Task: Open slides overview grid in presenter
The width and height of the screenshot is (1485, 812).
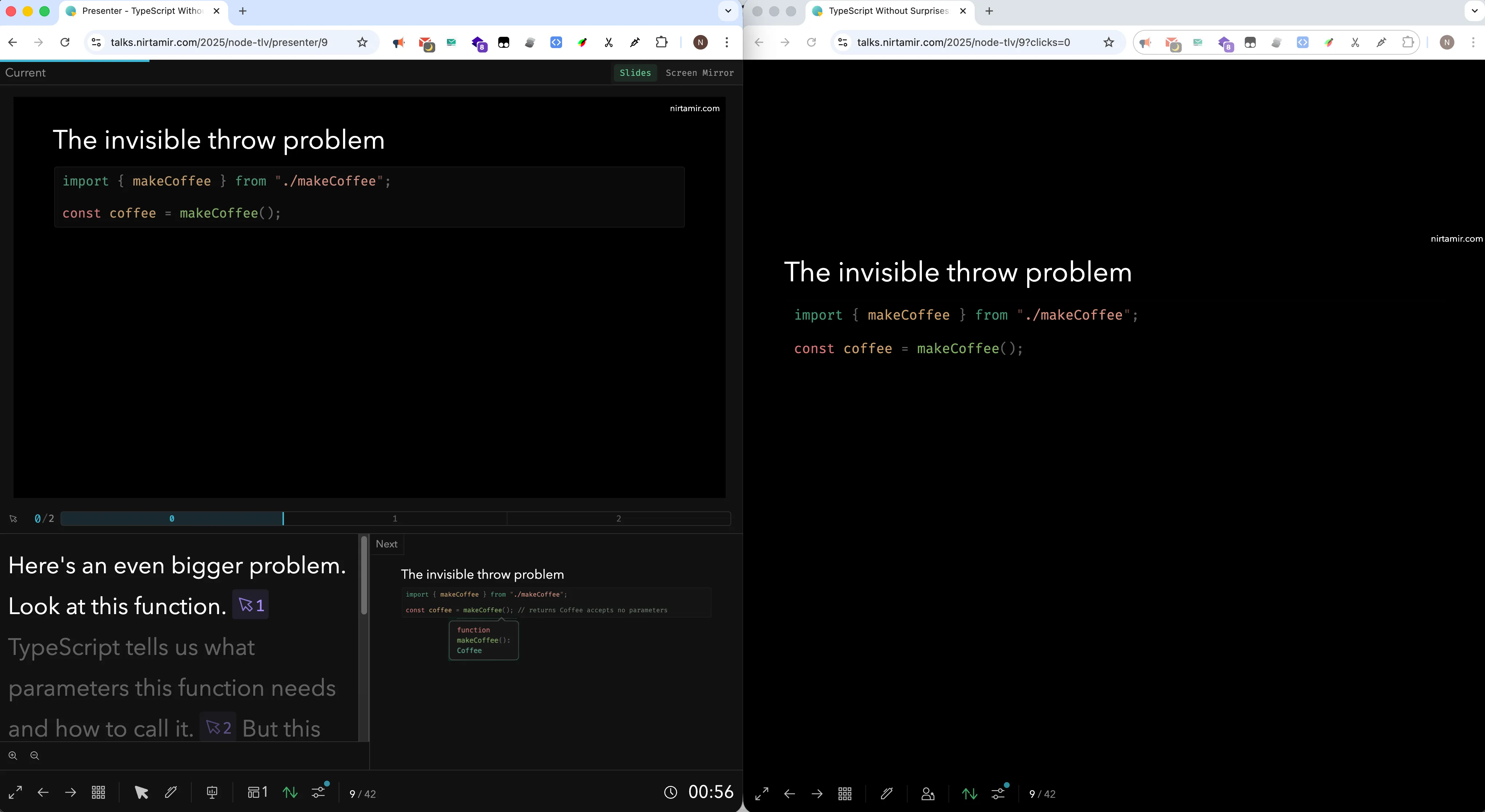Action: (98, 792)
